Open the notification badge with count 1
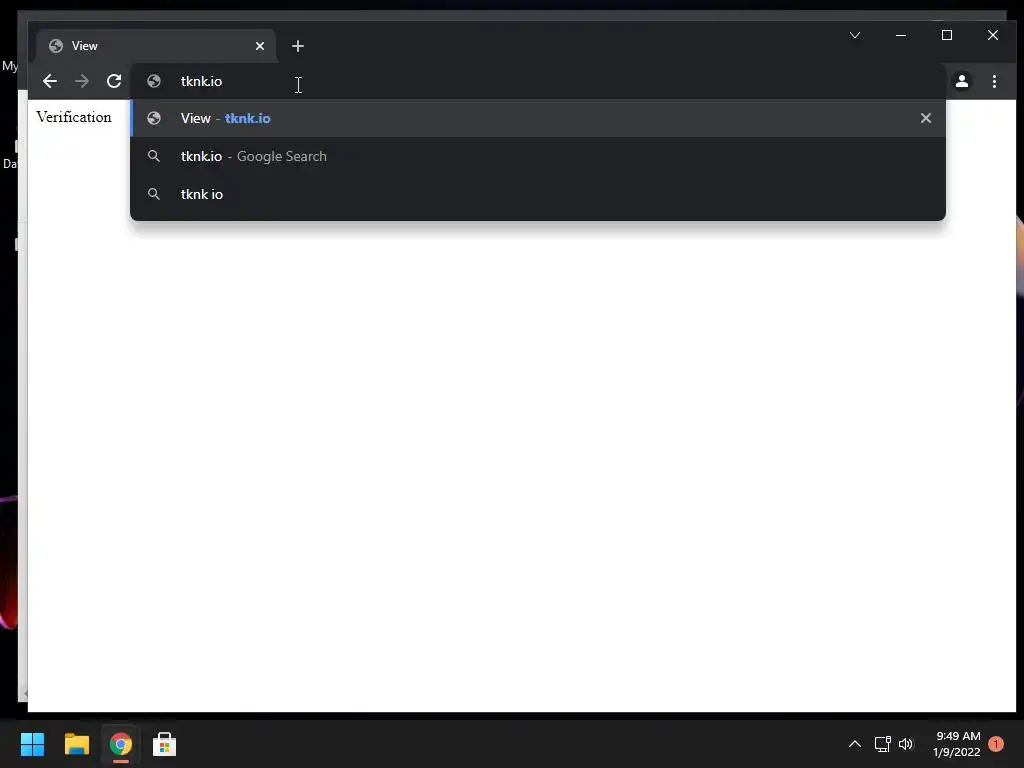1024x768 pixels. [x=996, y=744]
